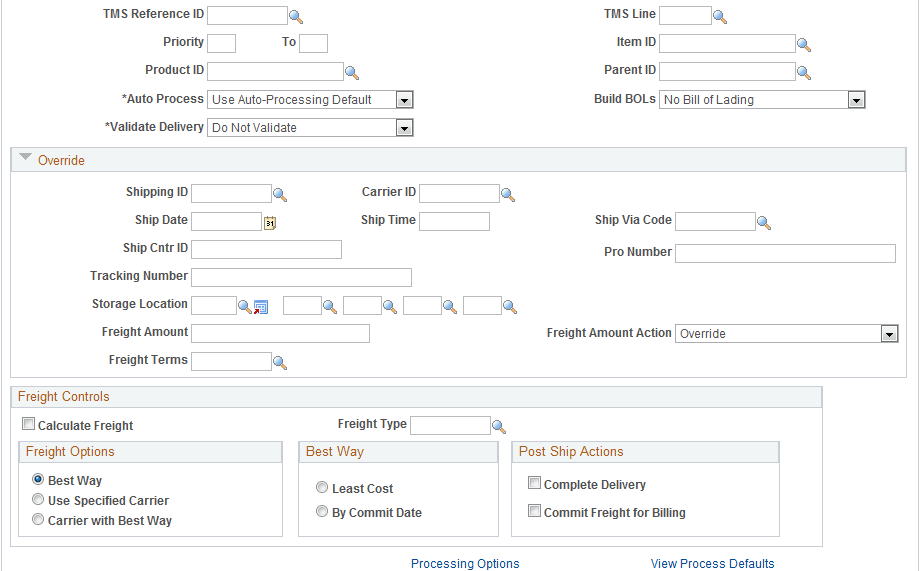Select Use Specified Carrier option
This screenshot has height=571, width=921.
(38, 499)
